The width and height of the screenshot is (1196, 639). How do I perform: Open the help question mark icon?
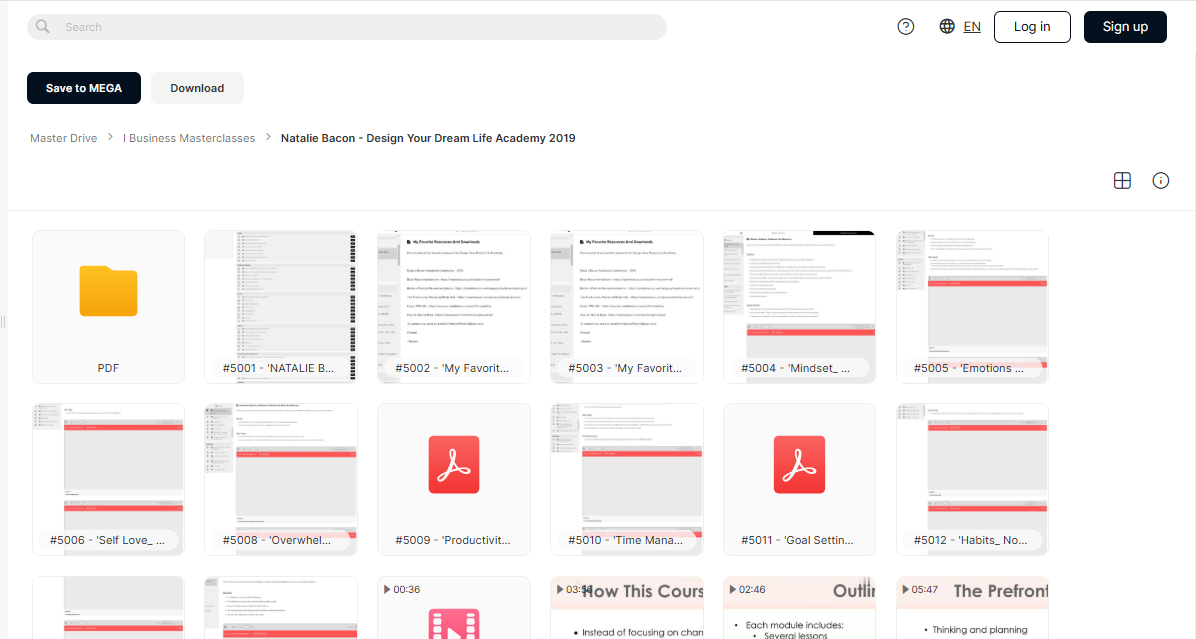[905, 27]
